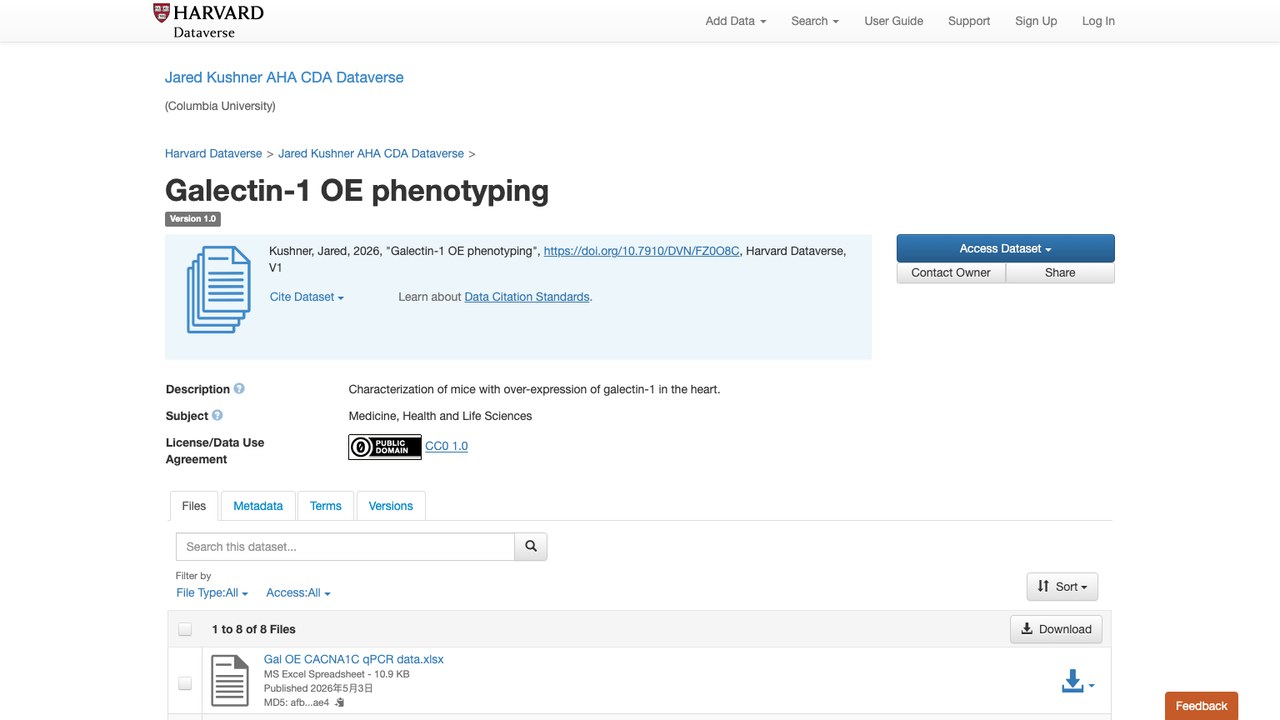The width and height of the screenshot is (1280, 720).
Task: Open Data Citation Standards link
Action: click(527, 297)
